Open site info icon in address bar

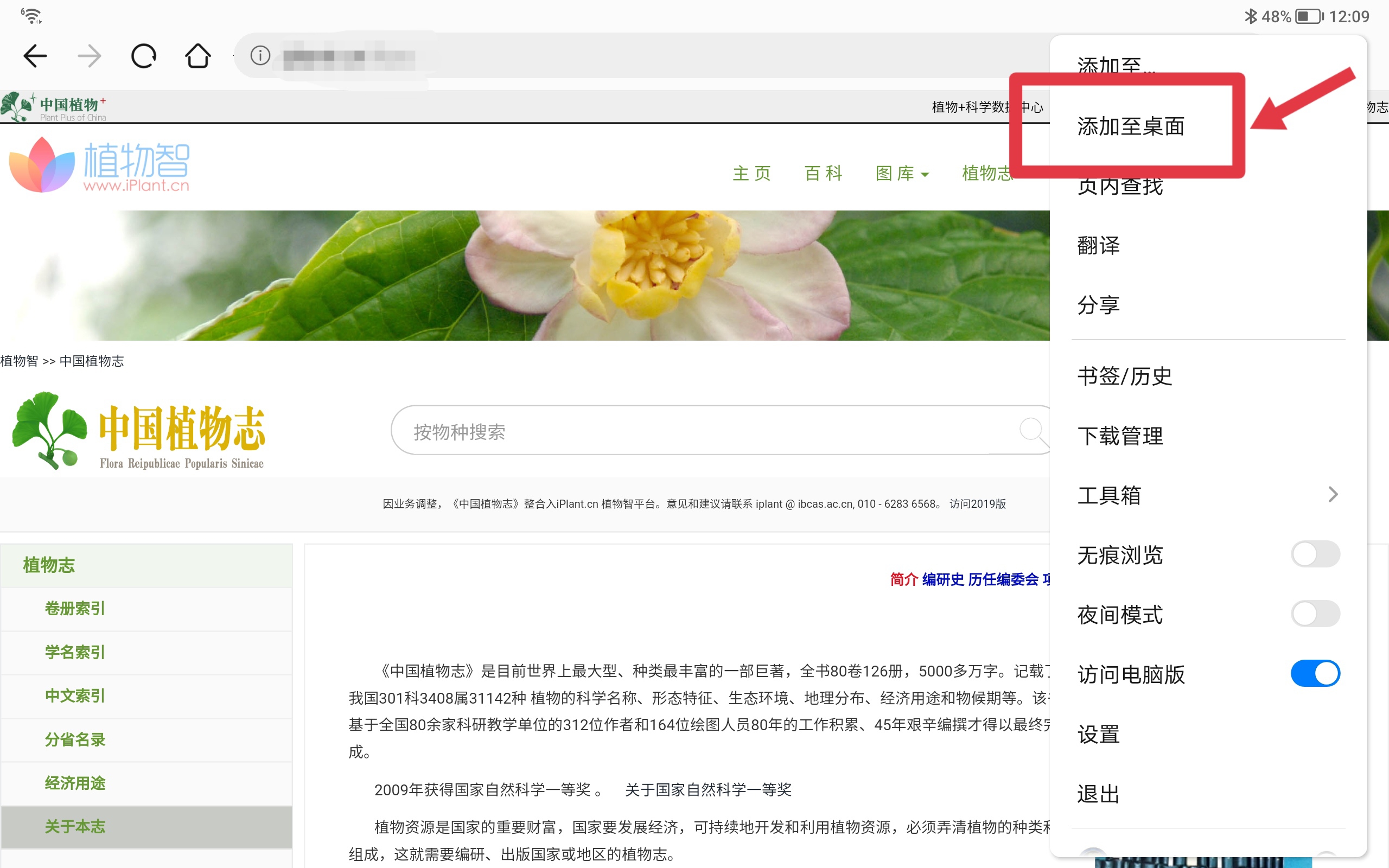[260, 56]
